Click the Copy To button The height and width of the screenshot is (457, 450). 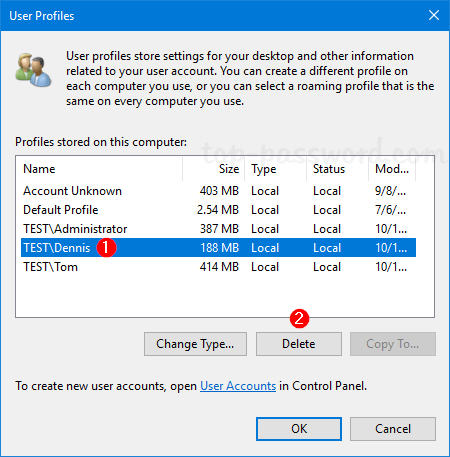point(393,344)
